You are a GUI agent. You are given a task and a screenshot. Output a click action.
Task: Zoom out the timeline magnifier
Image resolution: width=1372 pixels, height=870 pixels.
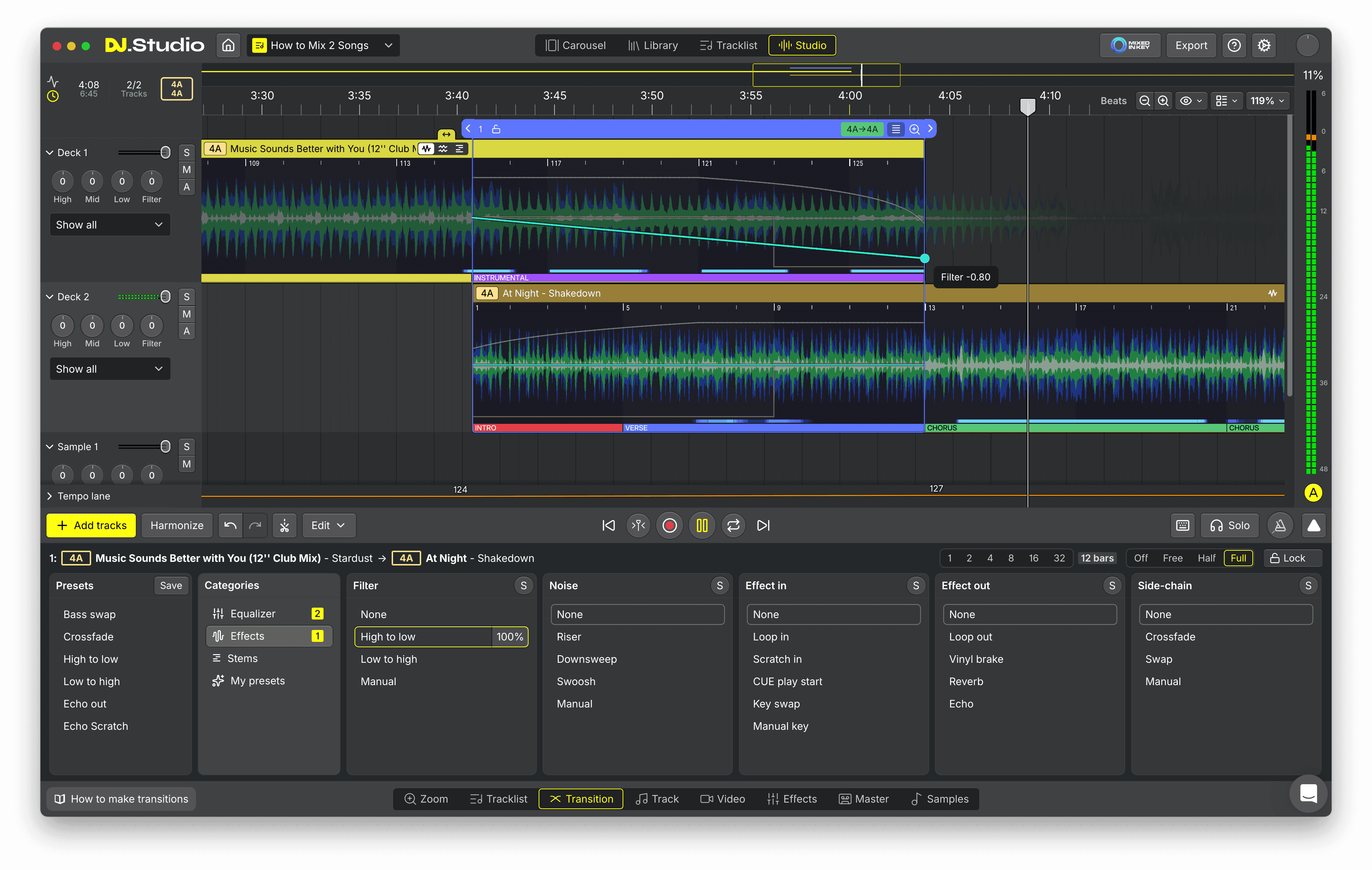coord(1144,101)
